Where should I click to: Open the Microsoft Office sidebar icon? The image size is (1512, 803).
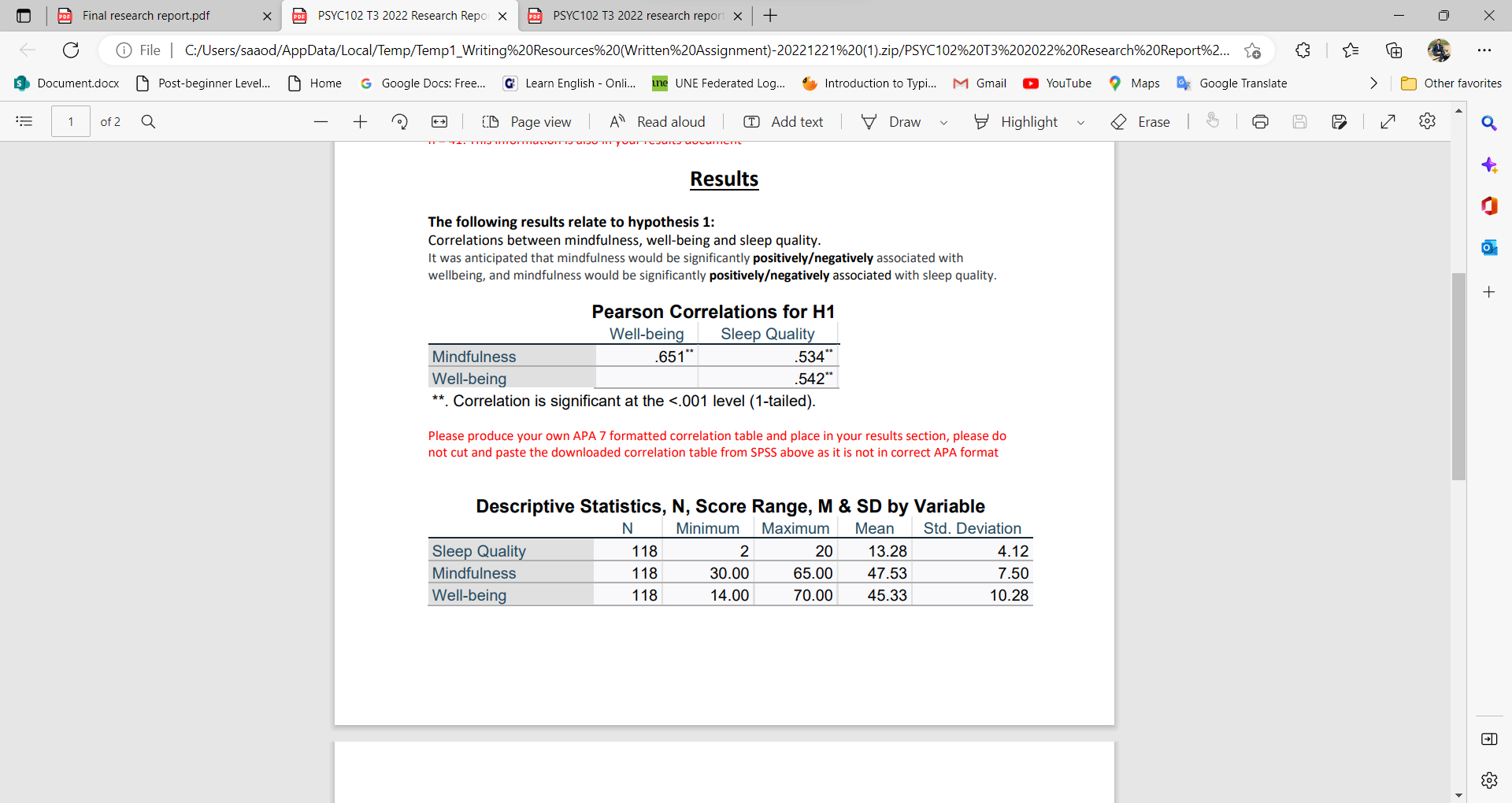point(1489,205)
